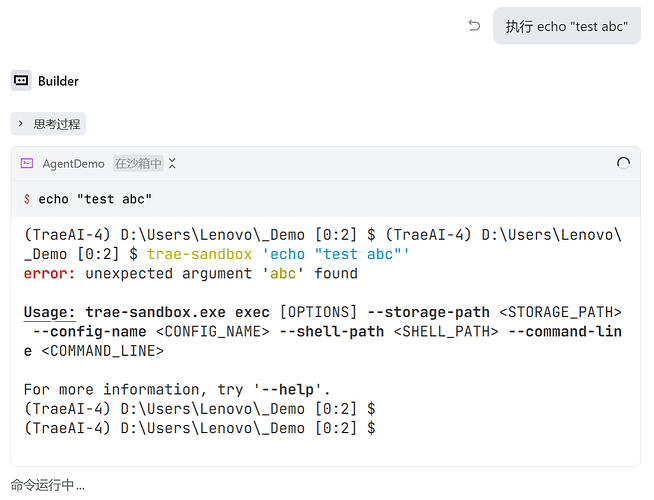Viewport: 654px width, 500px height.
Task: Collapse the terminal card with the double-chevron icon
Action: pos(172,163)
